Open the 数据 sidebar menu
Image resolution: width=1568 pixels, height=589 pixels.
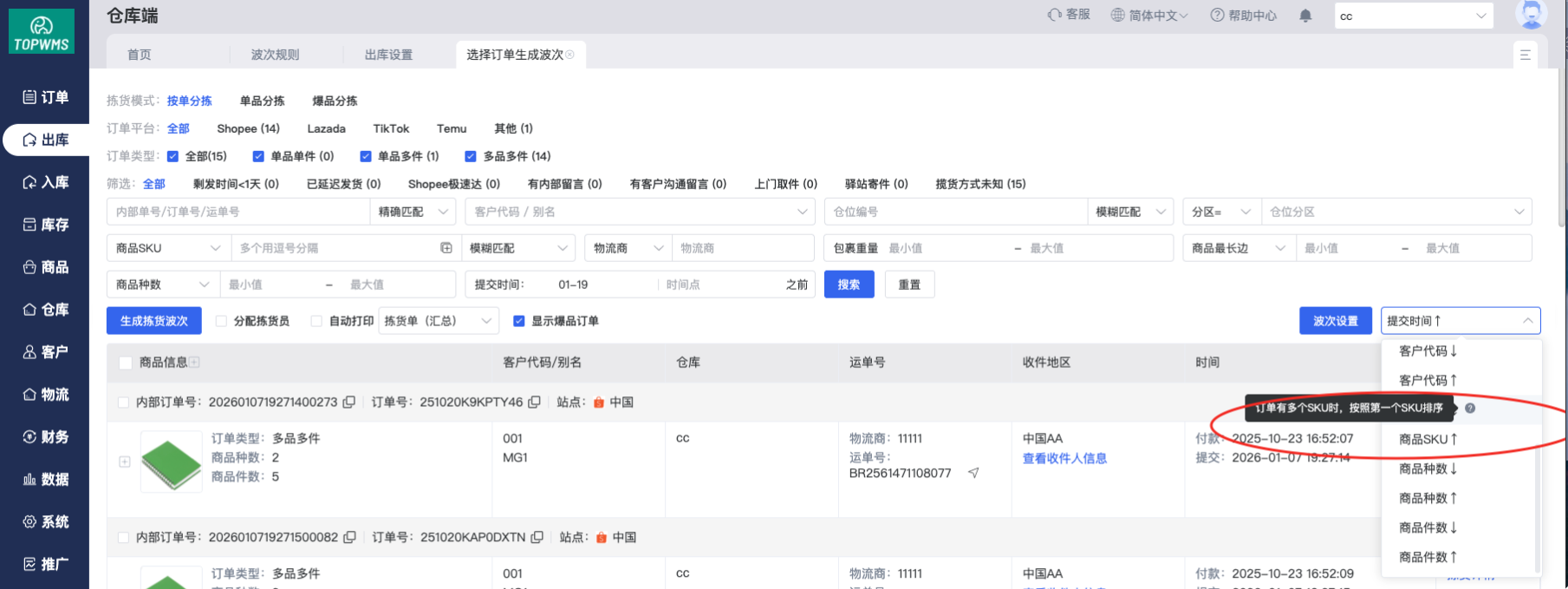[45, 480]
